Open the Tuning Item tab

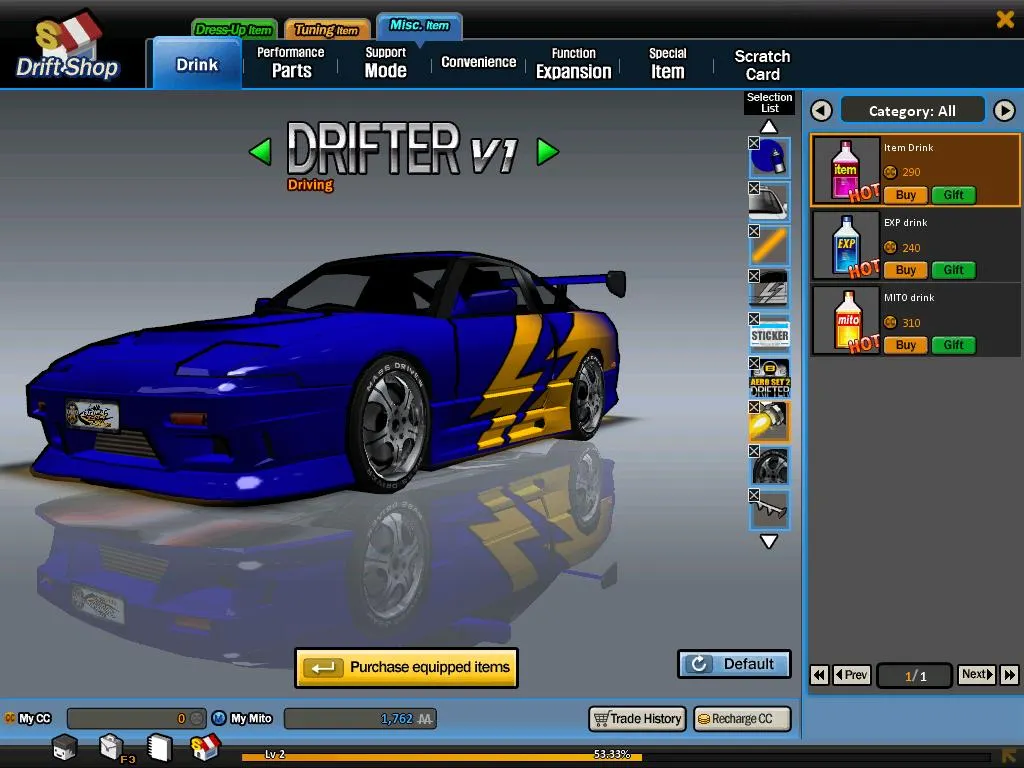coord(327,29)
